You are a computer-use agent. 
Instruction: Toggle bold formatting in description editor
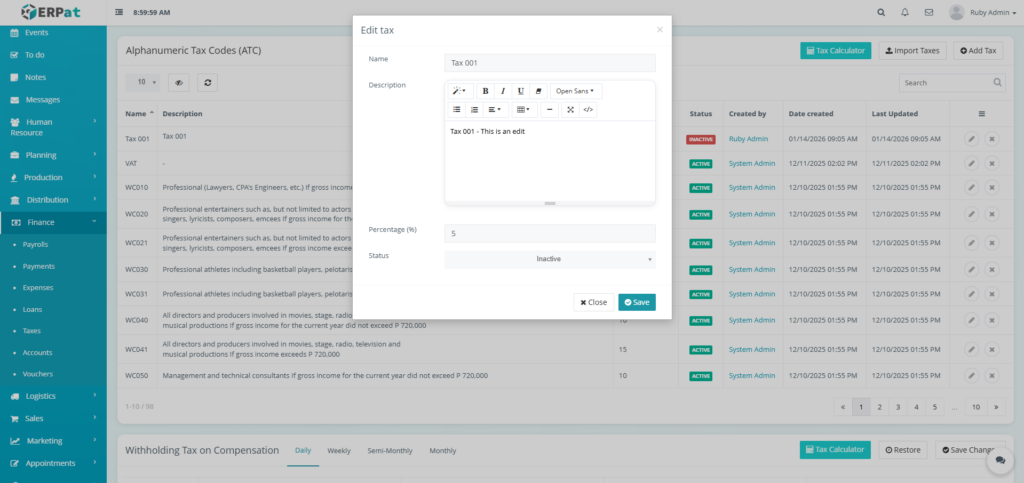tap(485, 91)
